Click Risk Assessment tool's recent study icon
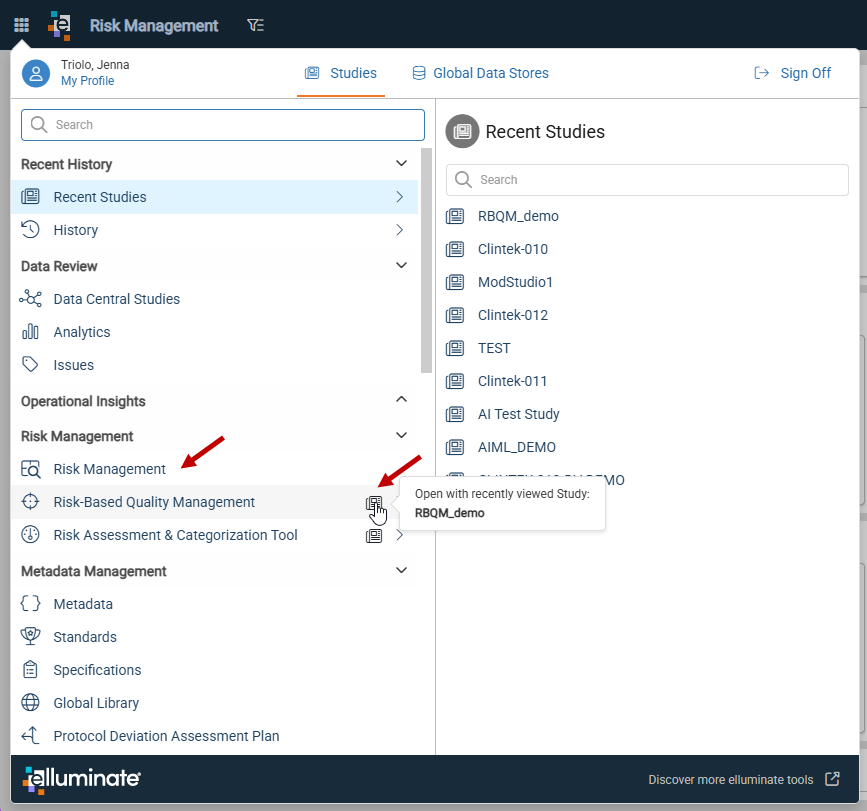 click(374, 536)
